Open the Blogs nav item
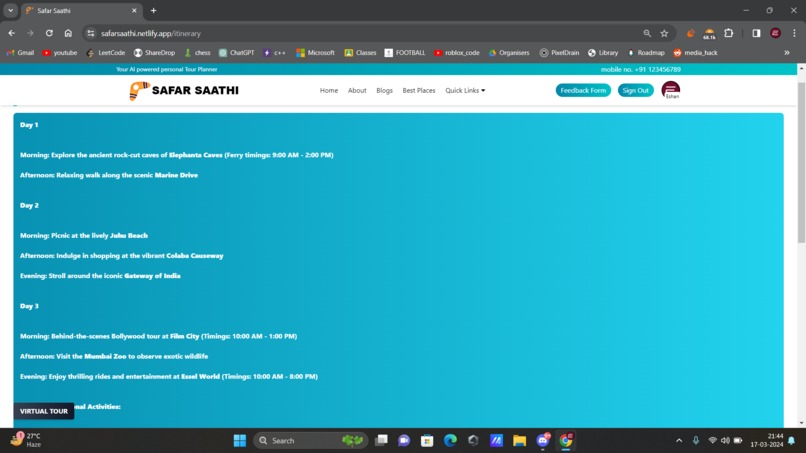 pos(384,90)
